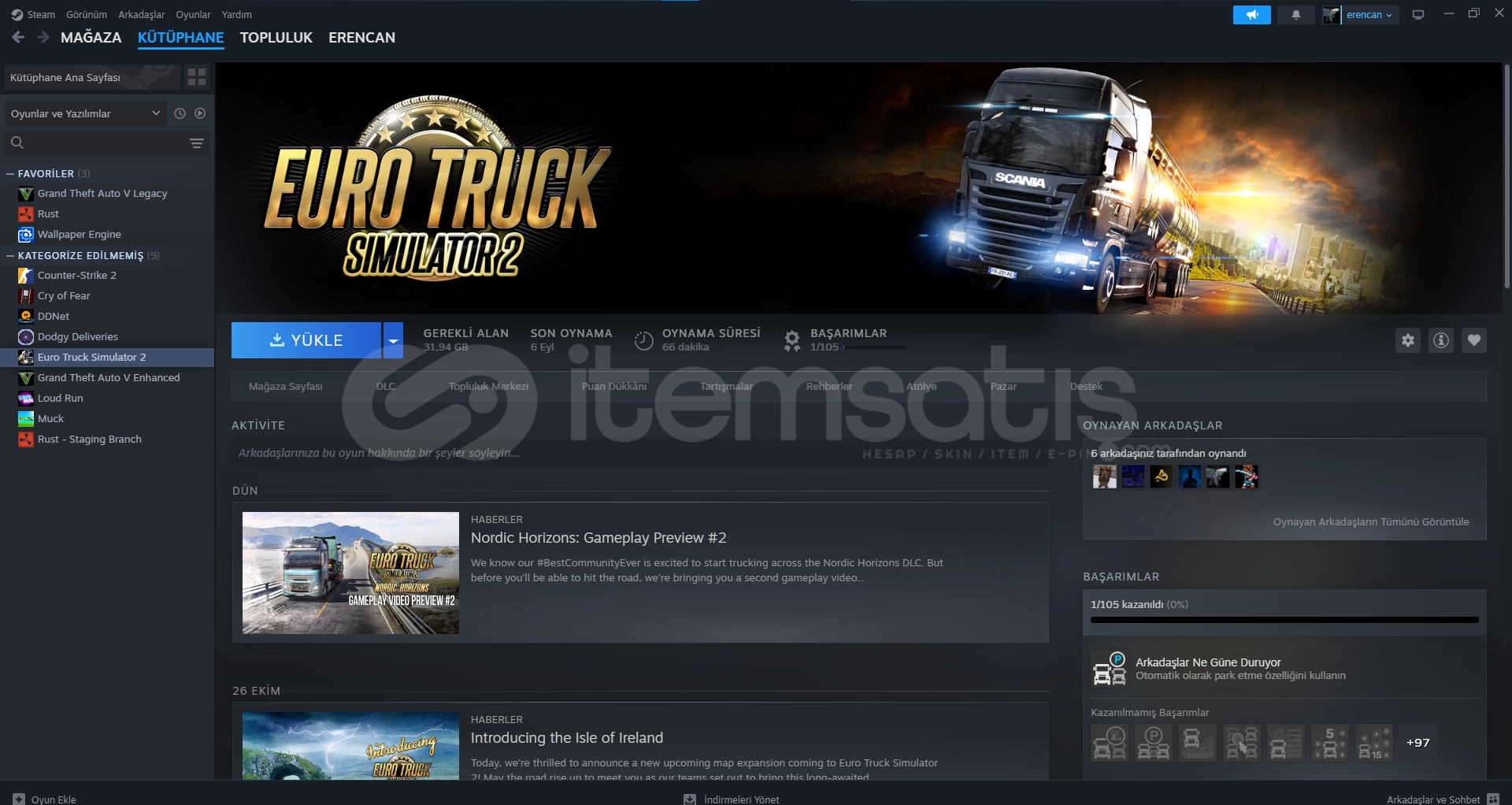Go forward with the right arrow
The height and width of the screenshot is (805, 1512).
(x=43, y=37)
